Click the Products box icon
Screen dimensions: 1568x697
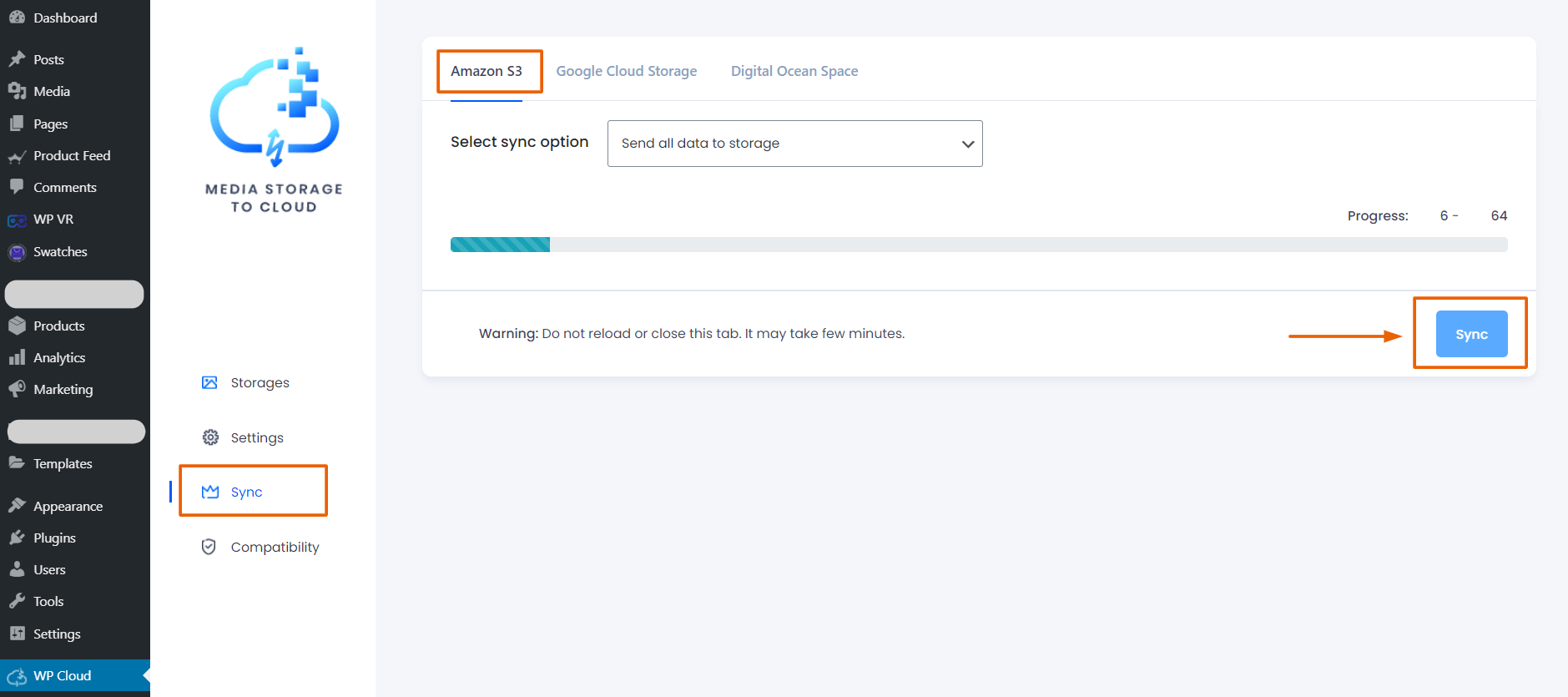pyautogui.click(x=17, y=326)
